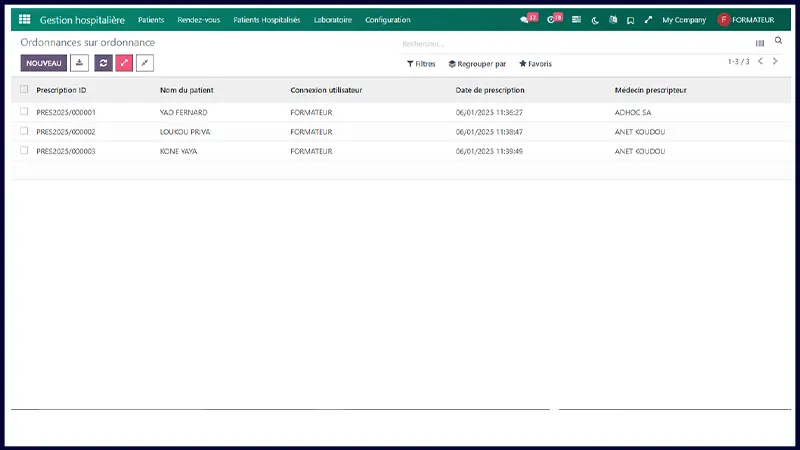Image resolution: width=800 pixels, height=450 pixels.
Task: Click the column view toggle icon
Action: point(760,43)
